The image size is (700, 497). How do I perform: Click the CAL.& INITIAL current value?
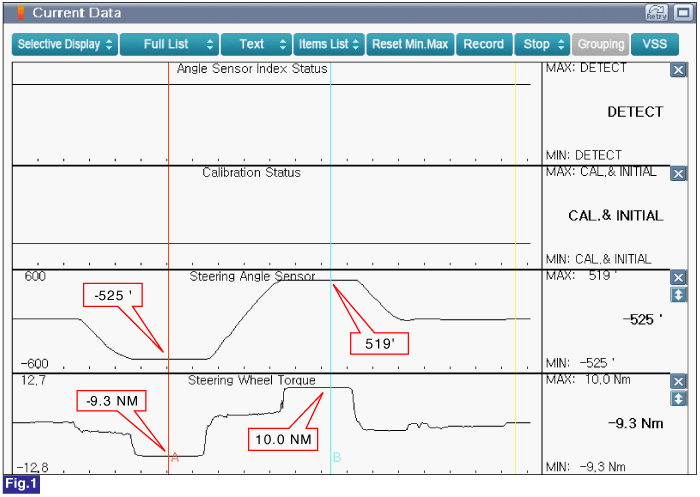click(616, 216)
